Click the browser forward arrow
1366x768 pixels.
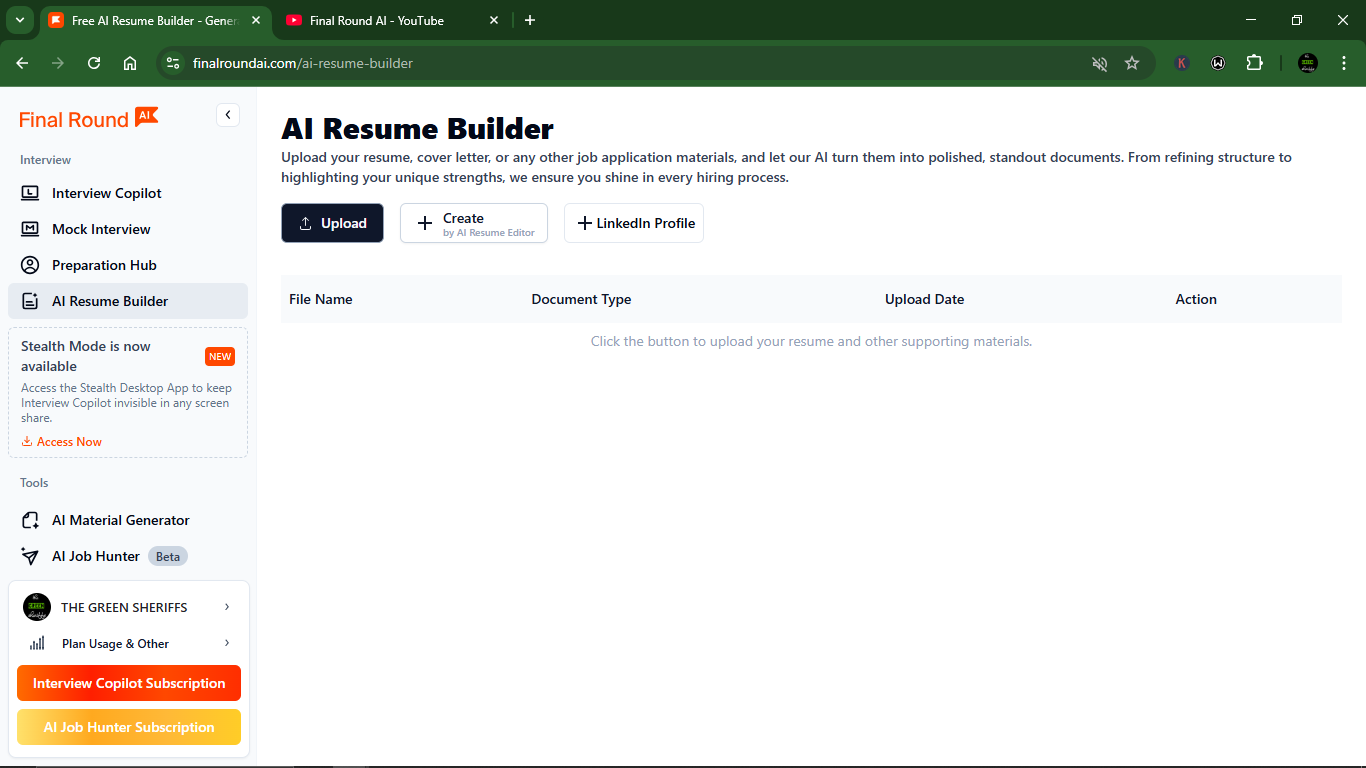pos(58,63)
